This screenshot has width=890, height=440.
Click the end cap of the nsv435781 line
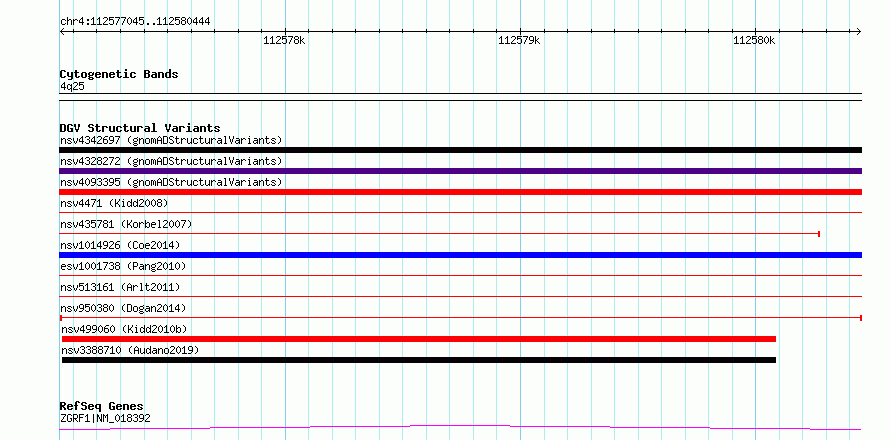[x=819, y=233]
